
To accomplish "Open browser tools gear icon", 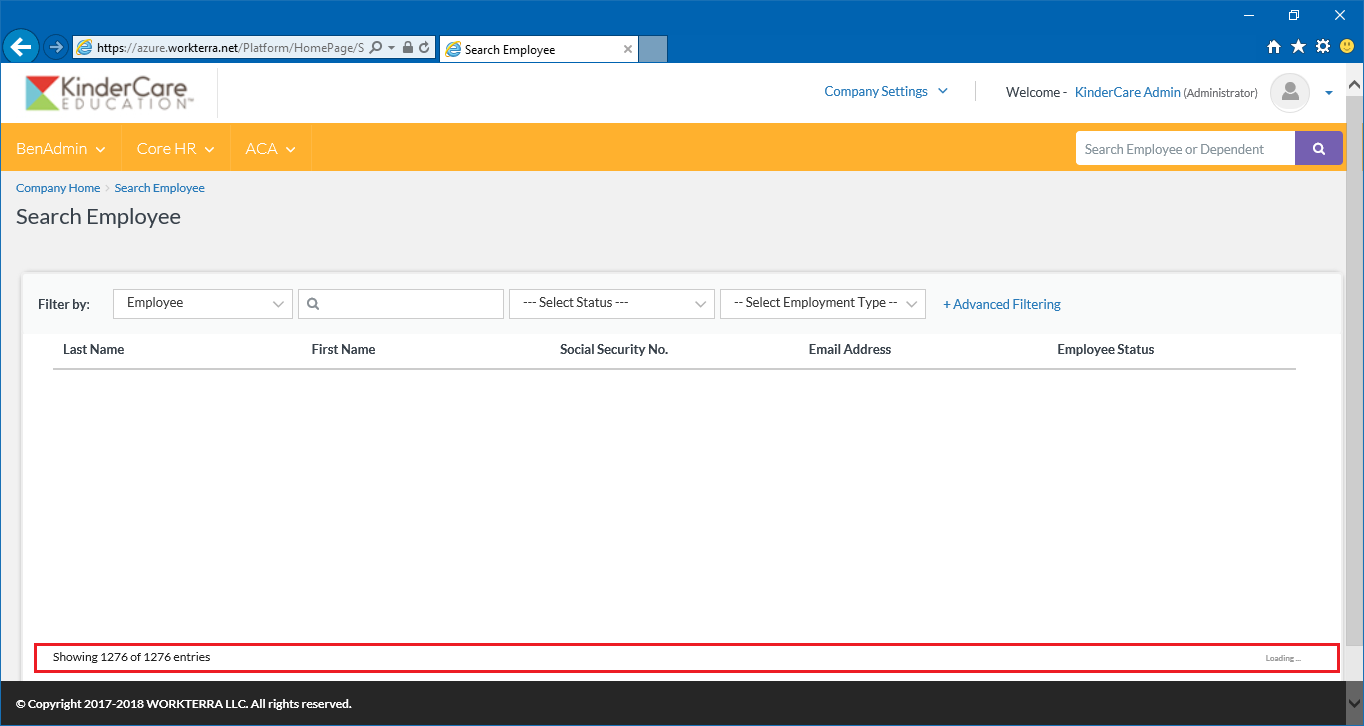I will click(1322, 46).
